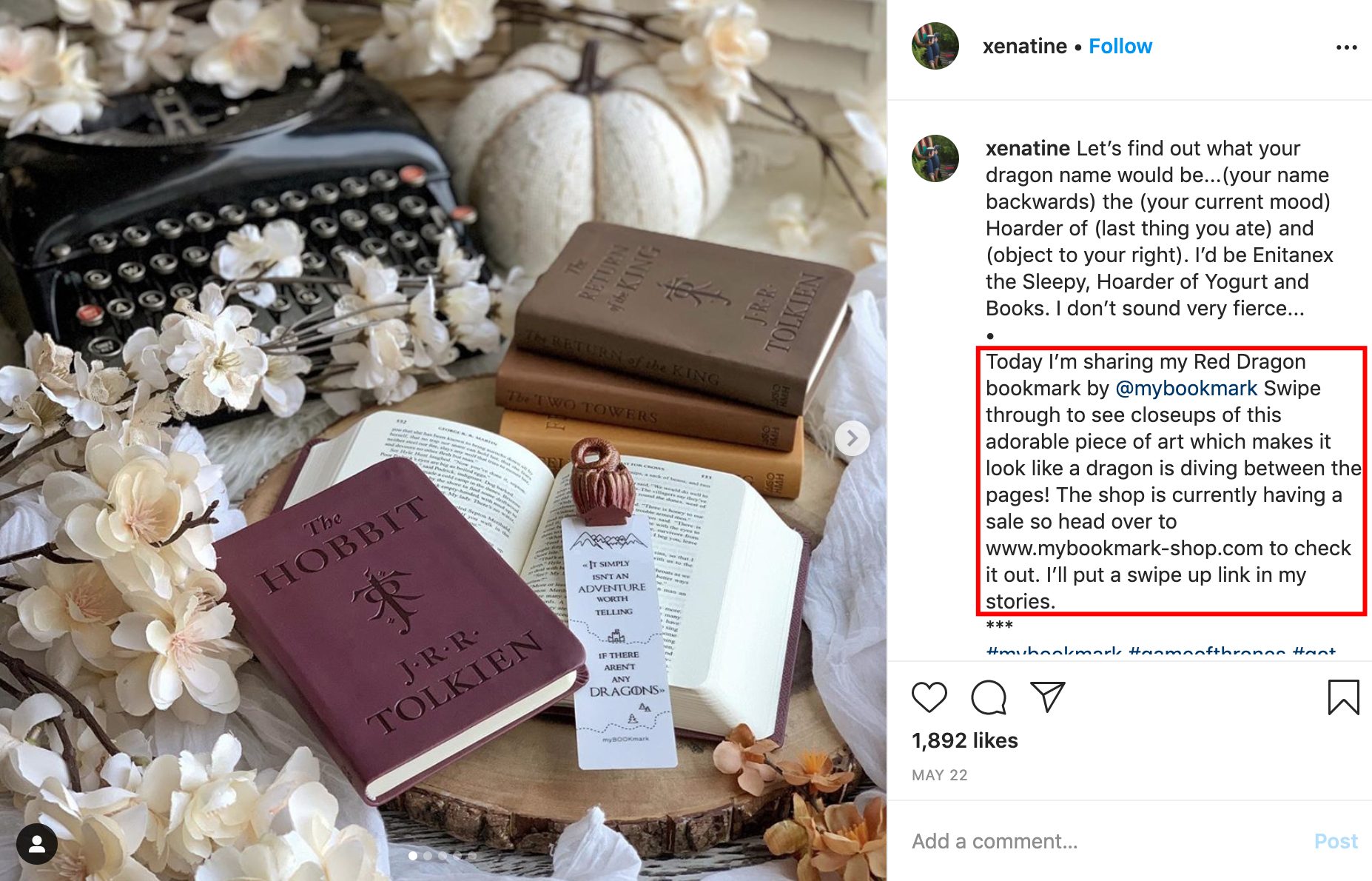Select the first carousel dot indicator
The width and height of the screenshot is (1372, 881).
pos(413,856)
